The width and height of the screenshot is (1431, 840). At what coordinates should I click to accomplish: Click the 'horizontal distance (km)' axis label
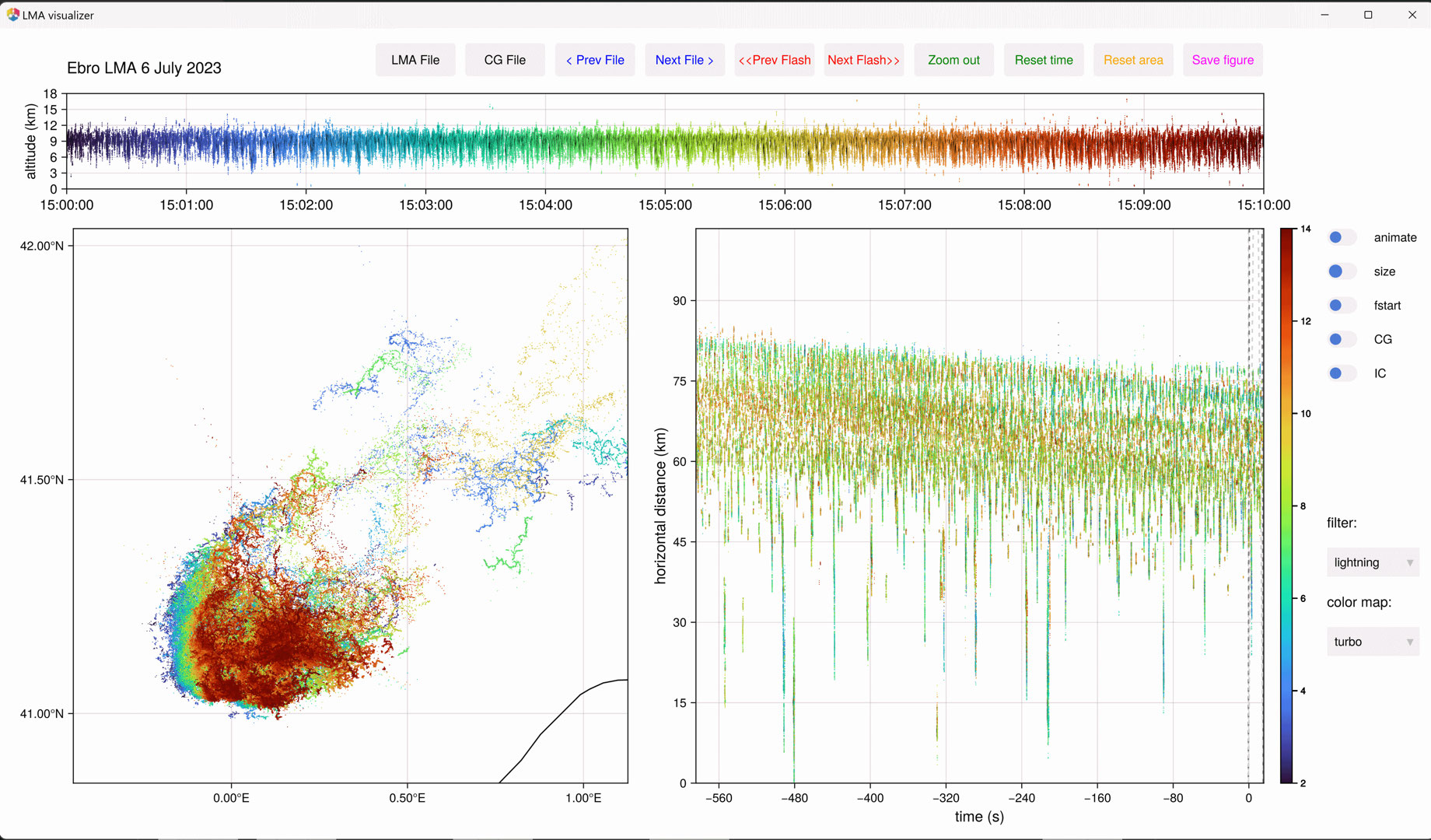pos(660,506)
